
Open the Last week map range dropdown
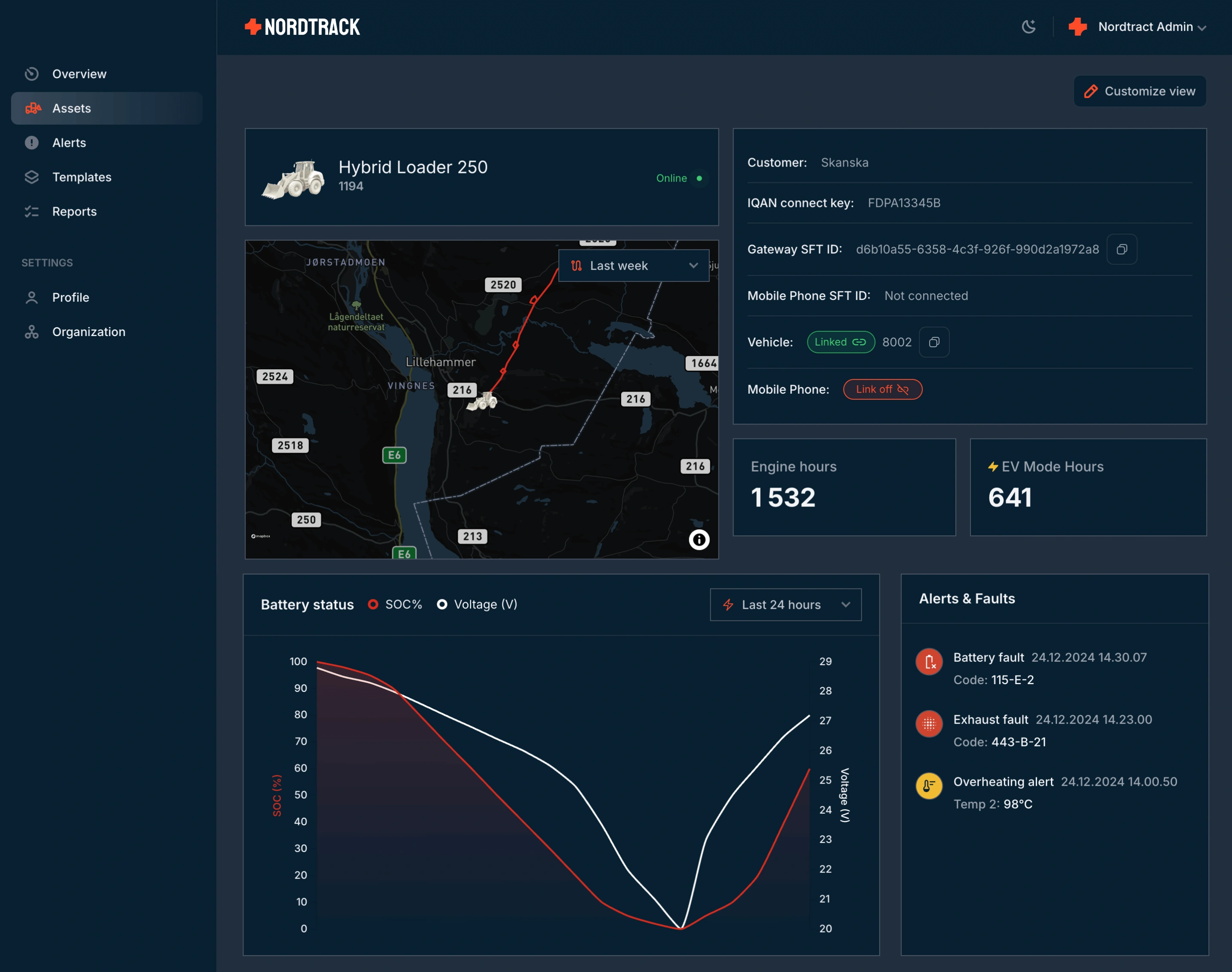pyautogui.click(x=634, y=266)
